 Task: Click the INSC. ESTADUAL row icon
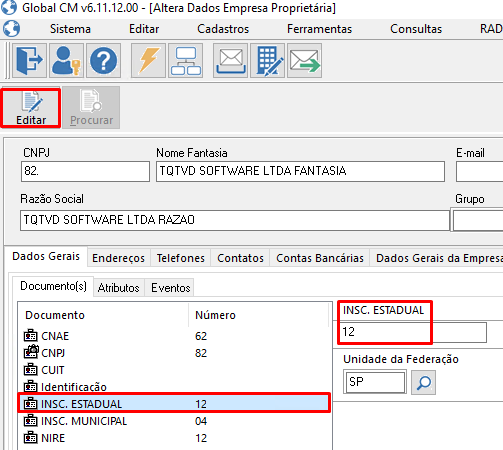[31, 403]
